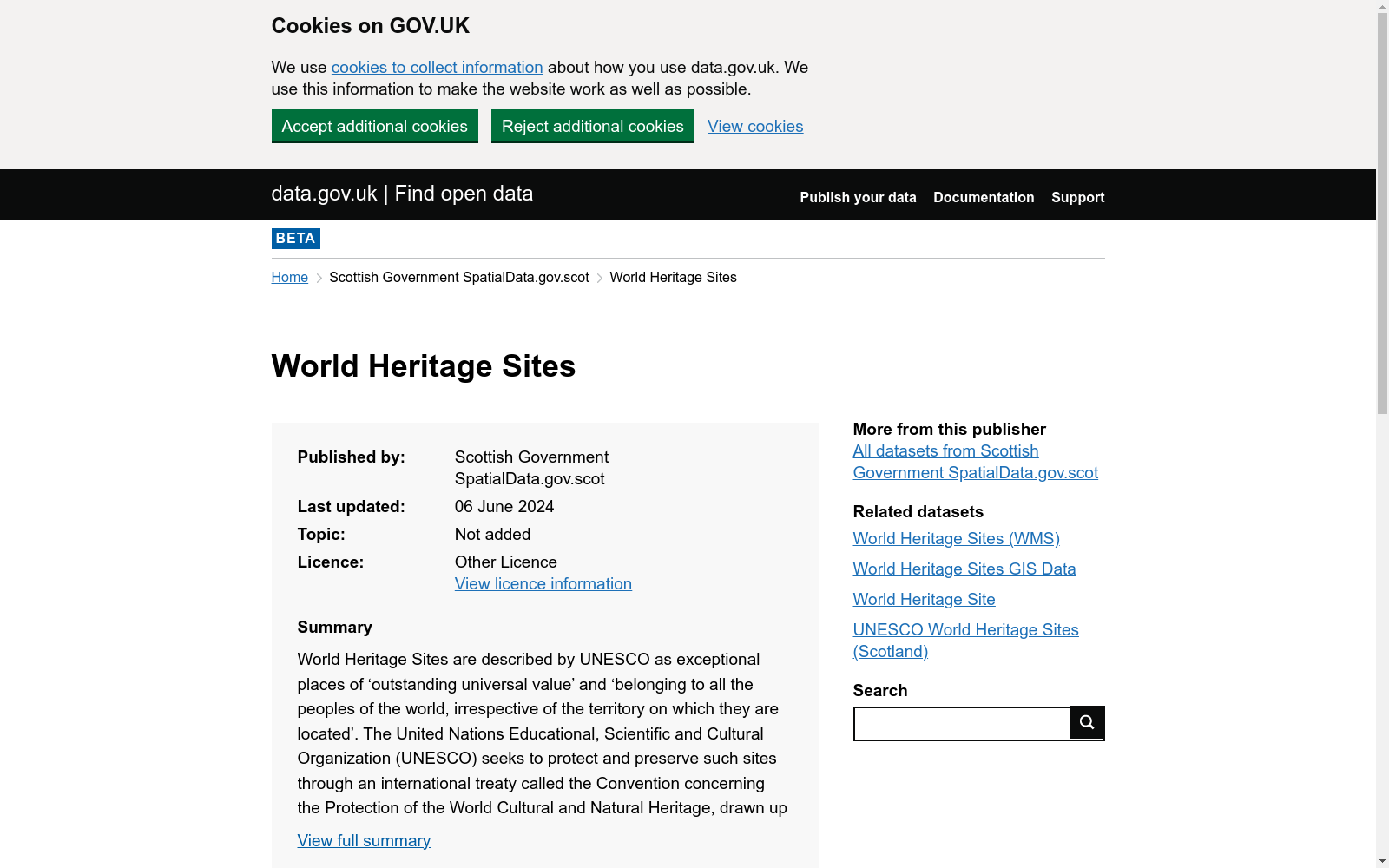The image size is (1389, 868).
Task: Click the scrollbar down arrow
Action: 1382,861
